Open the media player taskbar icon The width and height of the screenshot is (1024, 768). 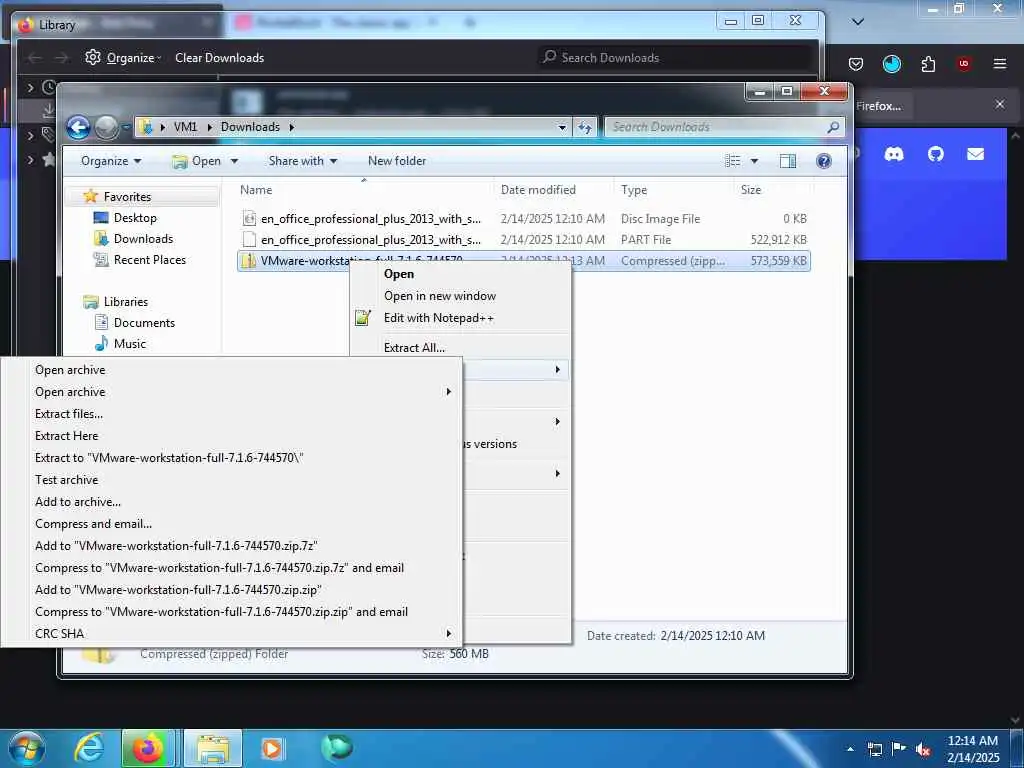[272, 748]
